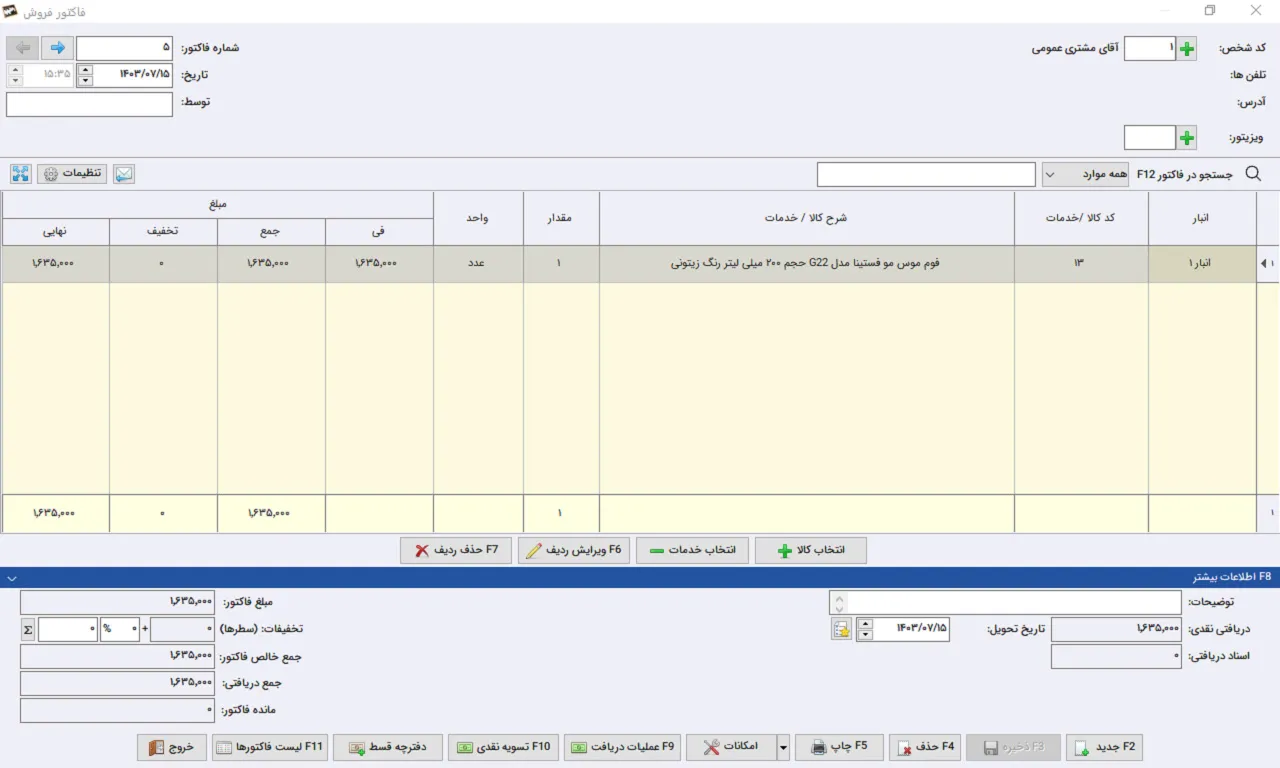Click the شماره فاکتور number field
The height and width of the screenshot is (768, 1280).
click(125, 48)
